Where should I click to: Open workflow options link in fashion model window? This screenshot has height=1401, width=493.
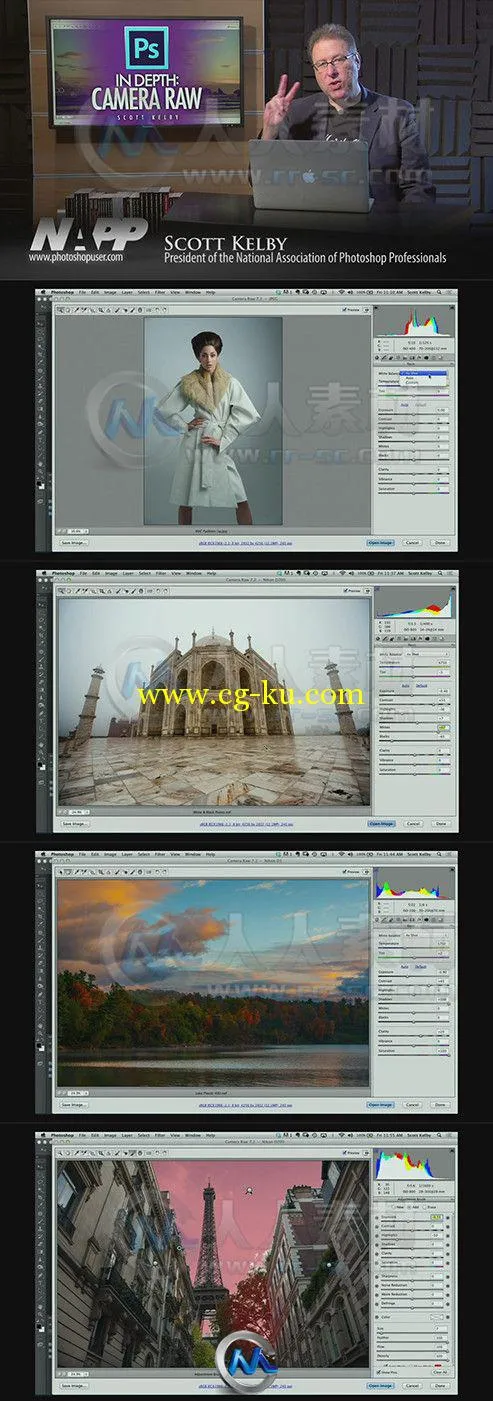(x=246, y=543)
